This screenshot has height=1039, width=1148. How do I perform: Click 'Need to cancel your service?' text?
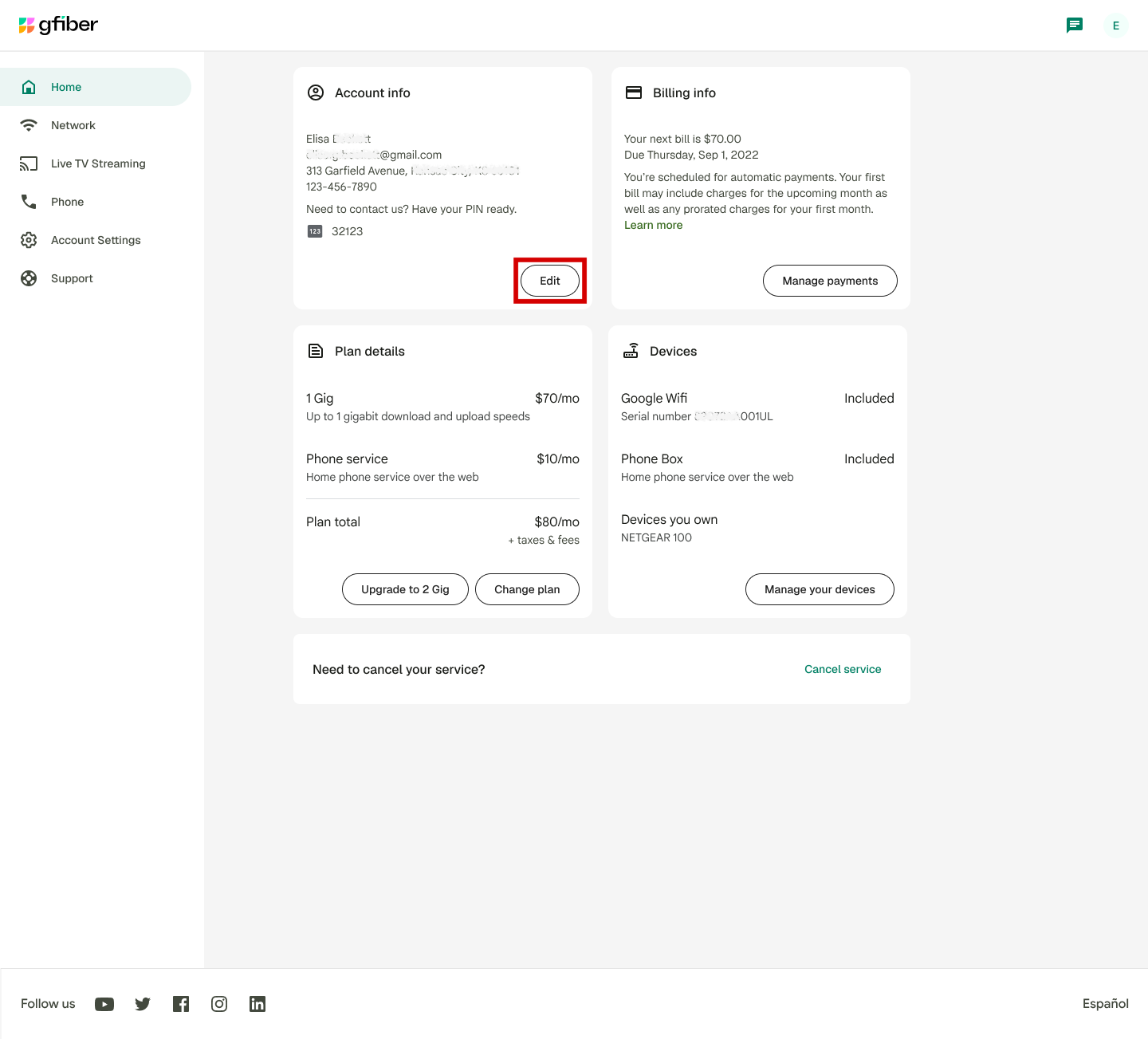pyautogui.click(x=399, y=669)
